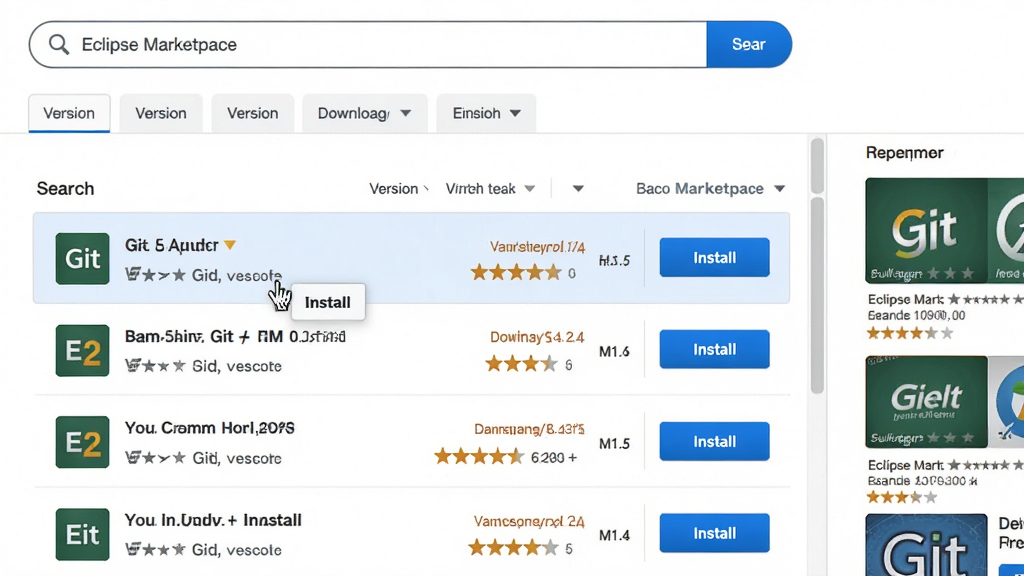This screenshot has height=576, width=1024.
Task: Click the first Eclipse Mark sidebar title
Action: click(906, 300)
